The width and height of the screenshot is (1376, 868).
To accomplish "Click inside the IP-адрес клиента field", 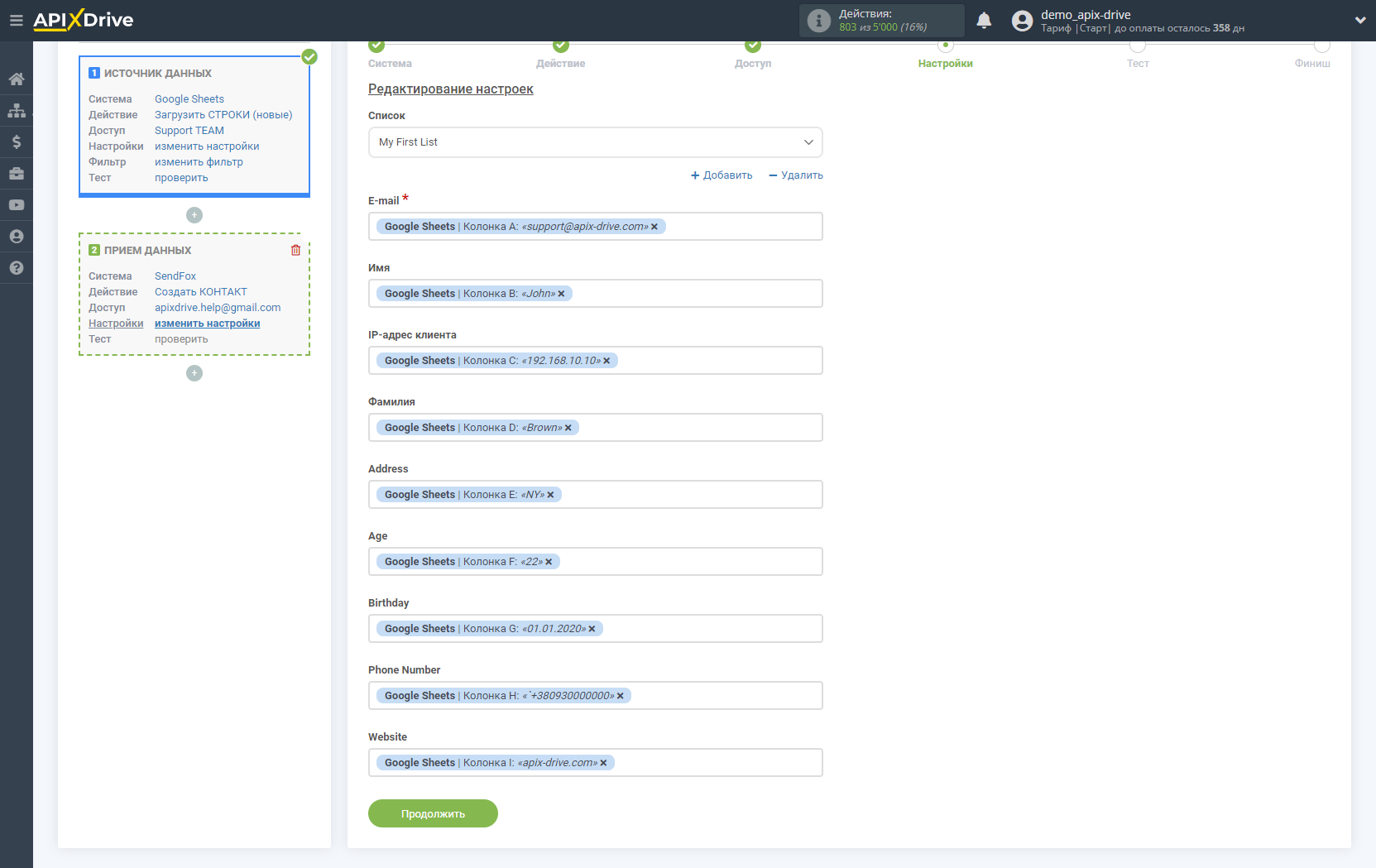I will point(596,361).
